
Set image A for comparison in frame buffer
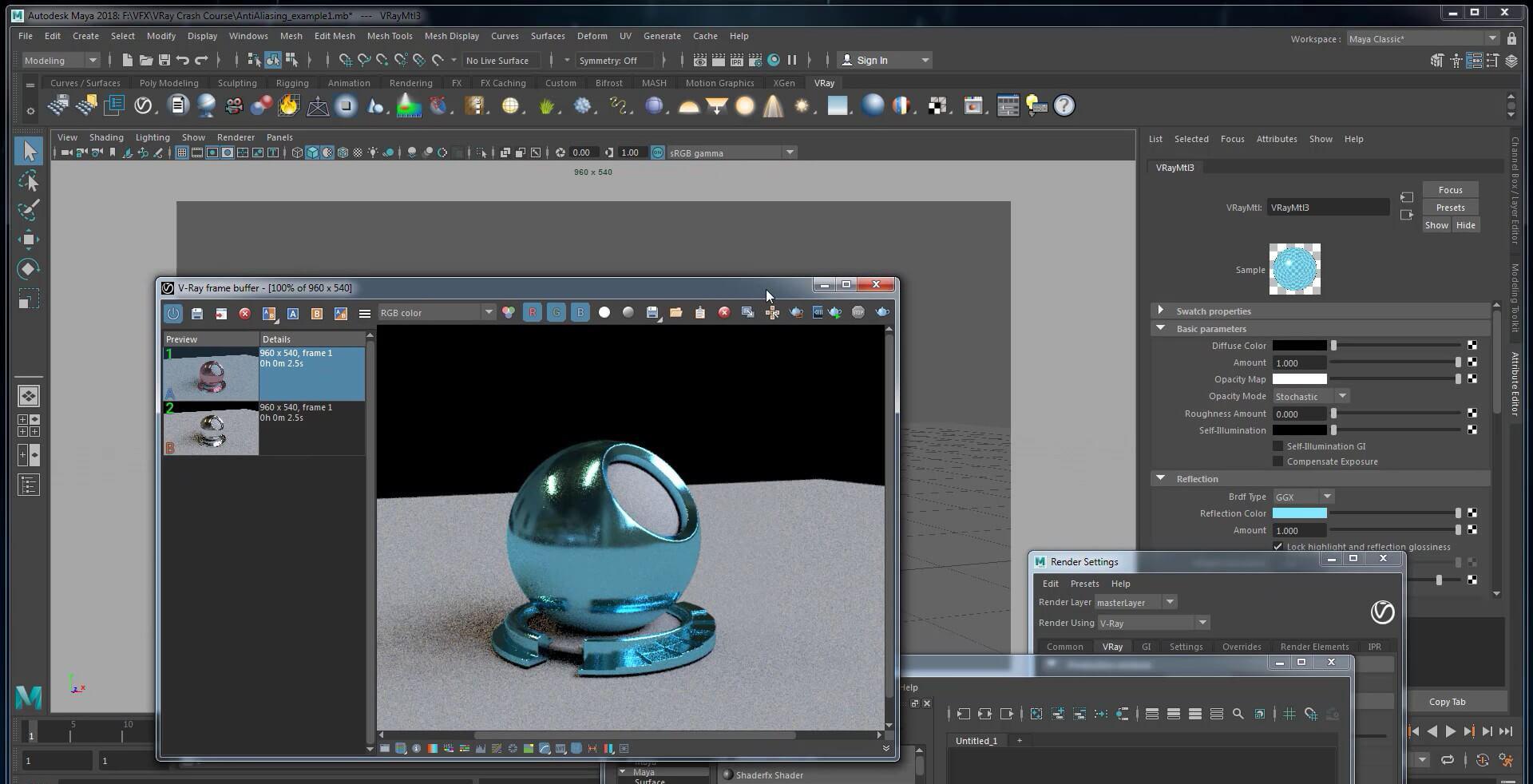(293, 313)
